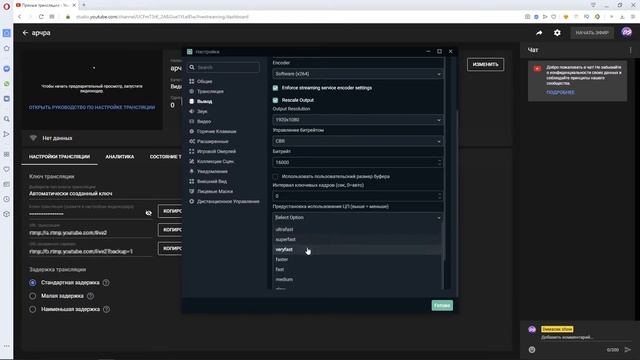This screenshot has width=640, height=360.
Task: Copy the stream URL rtmp live2
Action: point(170,230)
